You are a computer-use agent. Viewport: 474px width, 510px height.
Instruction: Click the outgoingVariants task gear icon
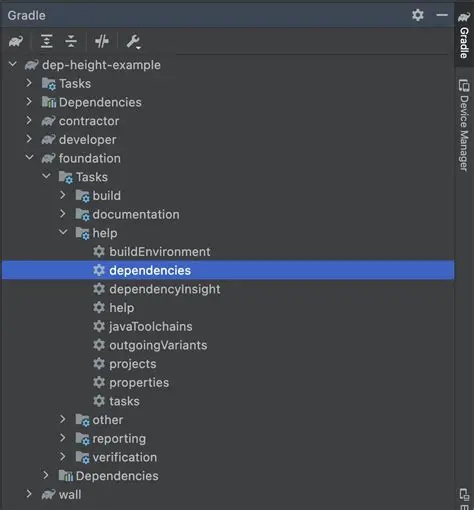click(x=99, y=345)
